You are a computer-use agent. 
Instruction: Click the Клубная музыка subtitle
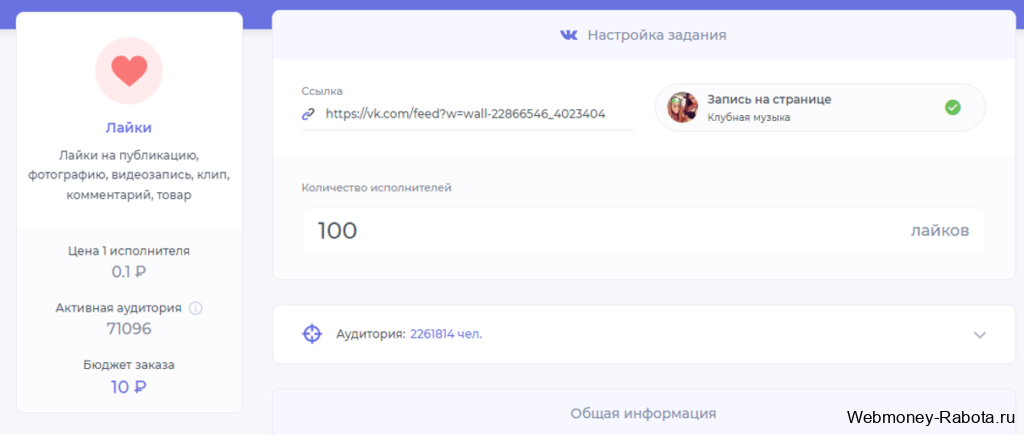tap(749, 118)
